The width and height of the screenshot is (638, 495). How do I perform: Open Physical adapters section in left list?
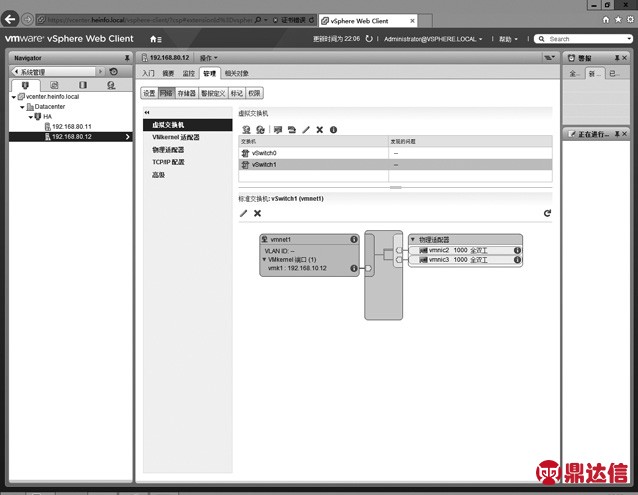[x=188, y=150]
